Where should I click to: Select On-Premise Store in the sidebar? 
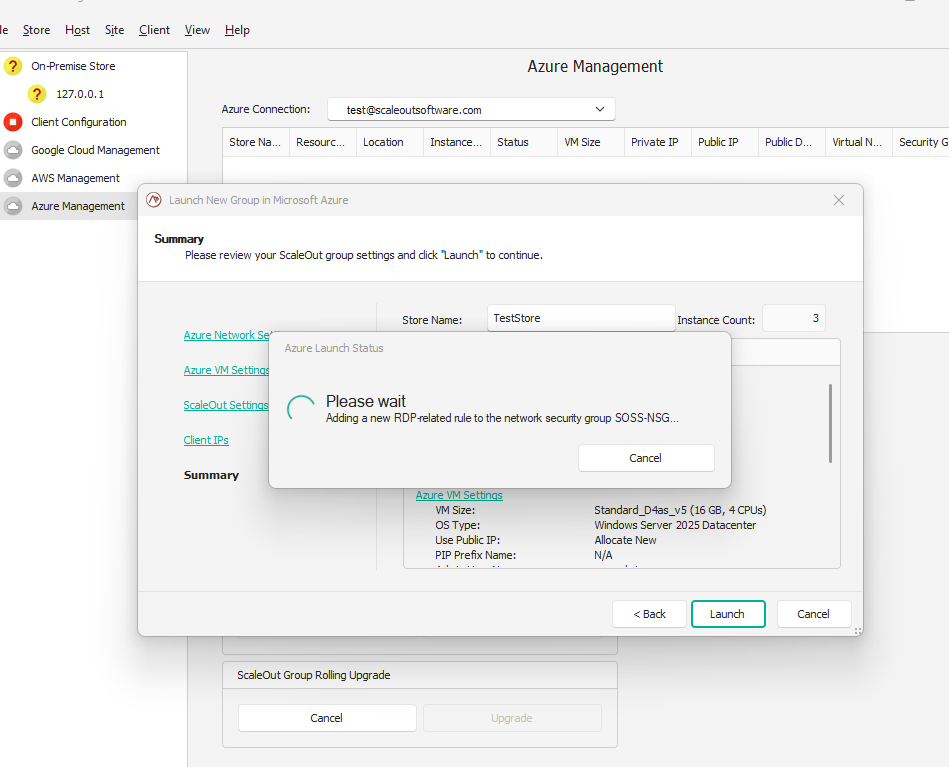click(x=73, y=66)
